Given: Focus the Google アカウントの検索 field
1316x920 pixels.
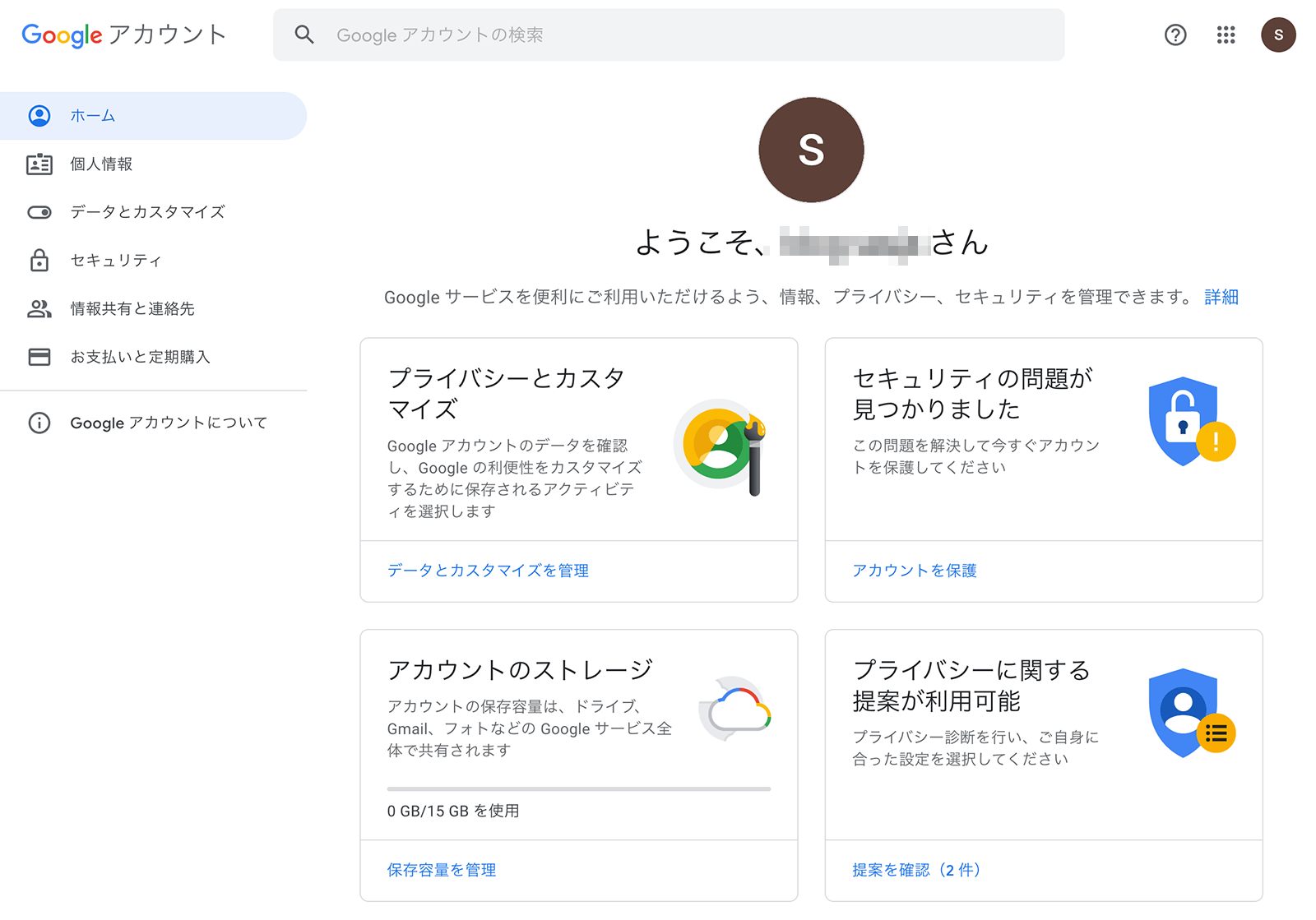Looking at the screenshot, I should point(669,35).
